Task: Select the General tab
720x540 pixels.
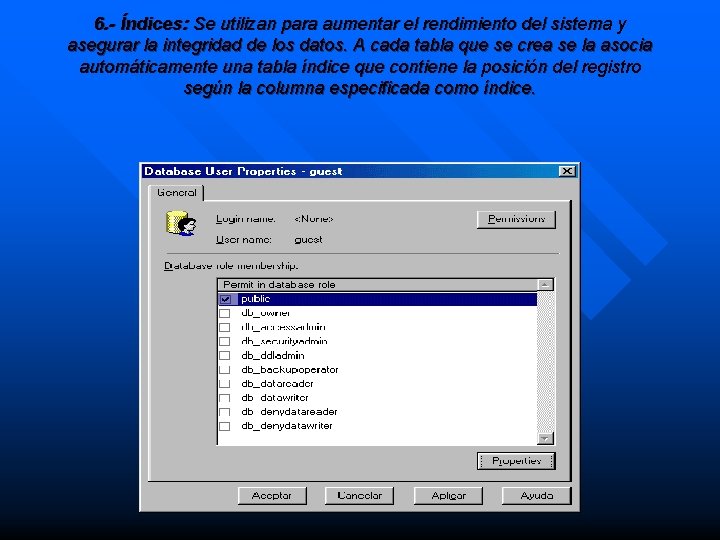Action: click(176, 193)
